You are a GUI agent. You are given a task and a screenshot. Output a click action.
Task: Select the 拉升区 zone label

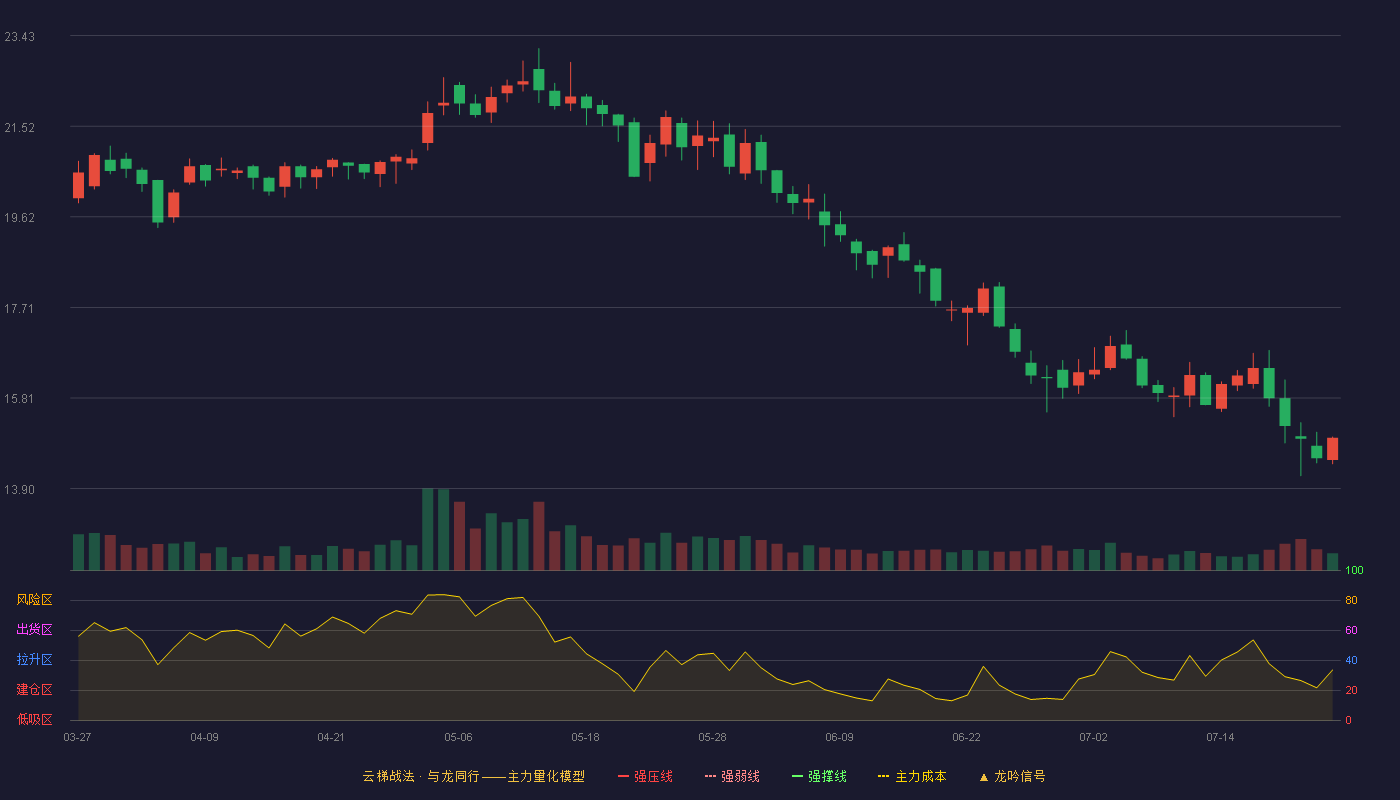34,660
